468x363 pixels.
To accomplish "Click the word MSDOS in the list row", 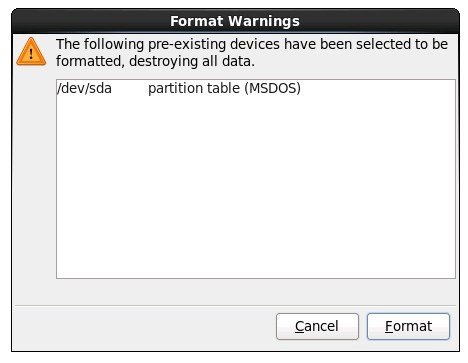I will 273,88.
